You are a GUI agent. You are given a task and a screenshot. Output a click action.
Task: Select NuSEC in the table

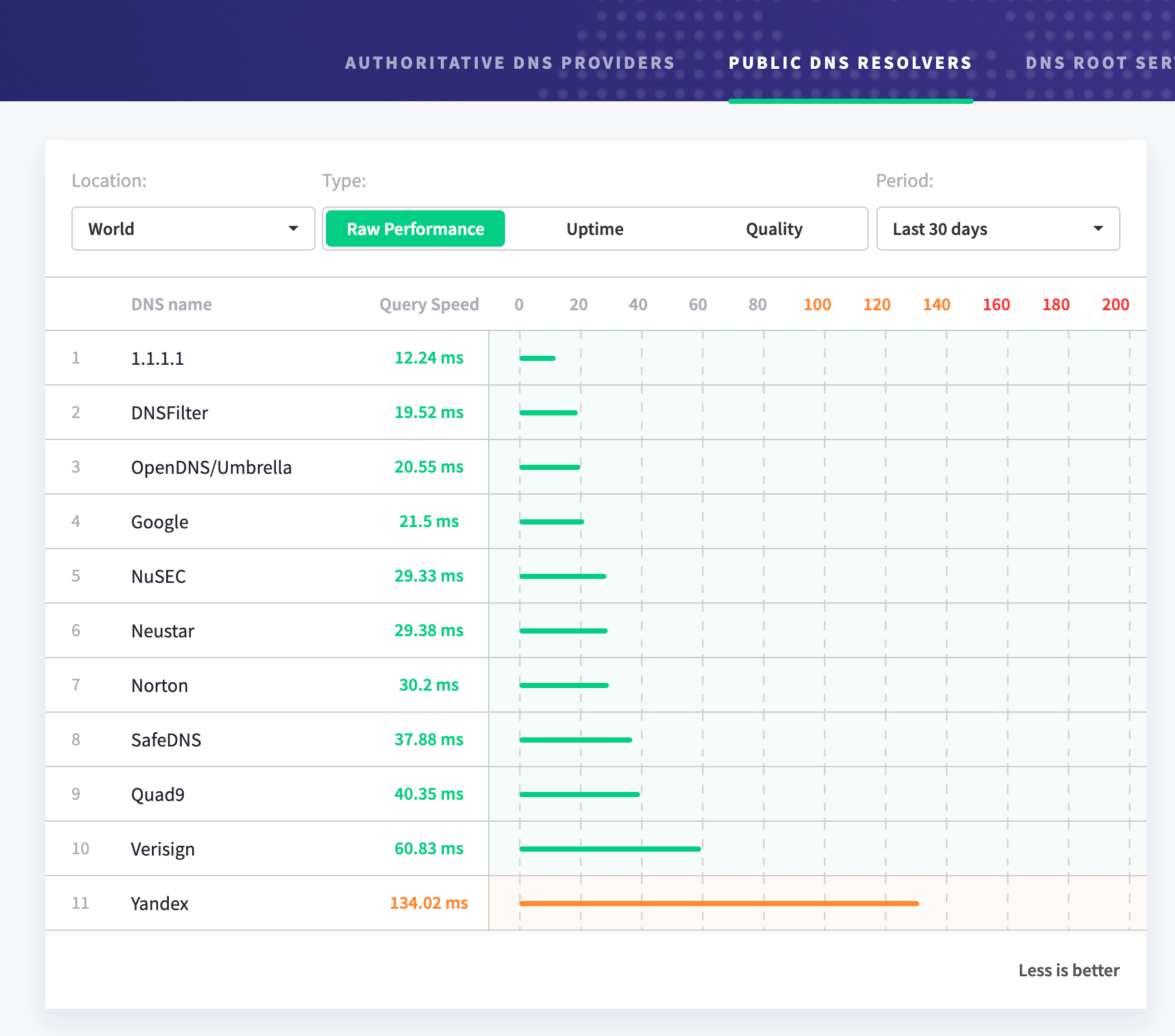[158, 576]
